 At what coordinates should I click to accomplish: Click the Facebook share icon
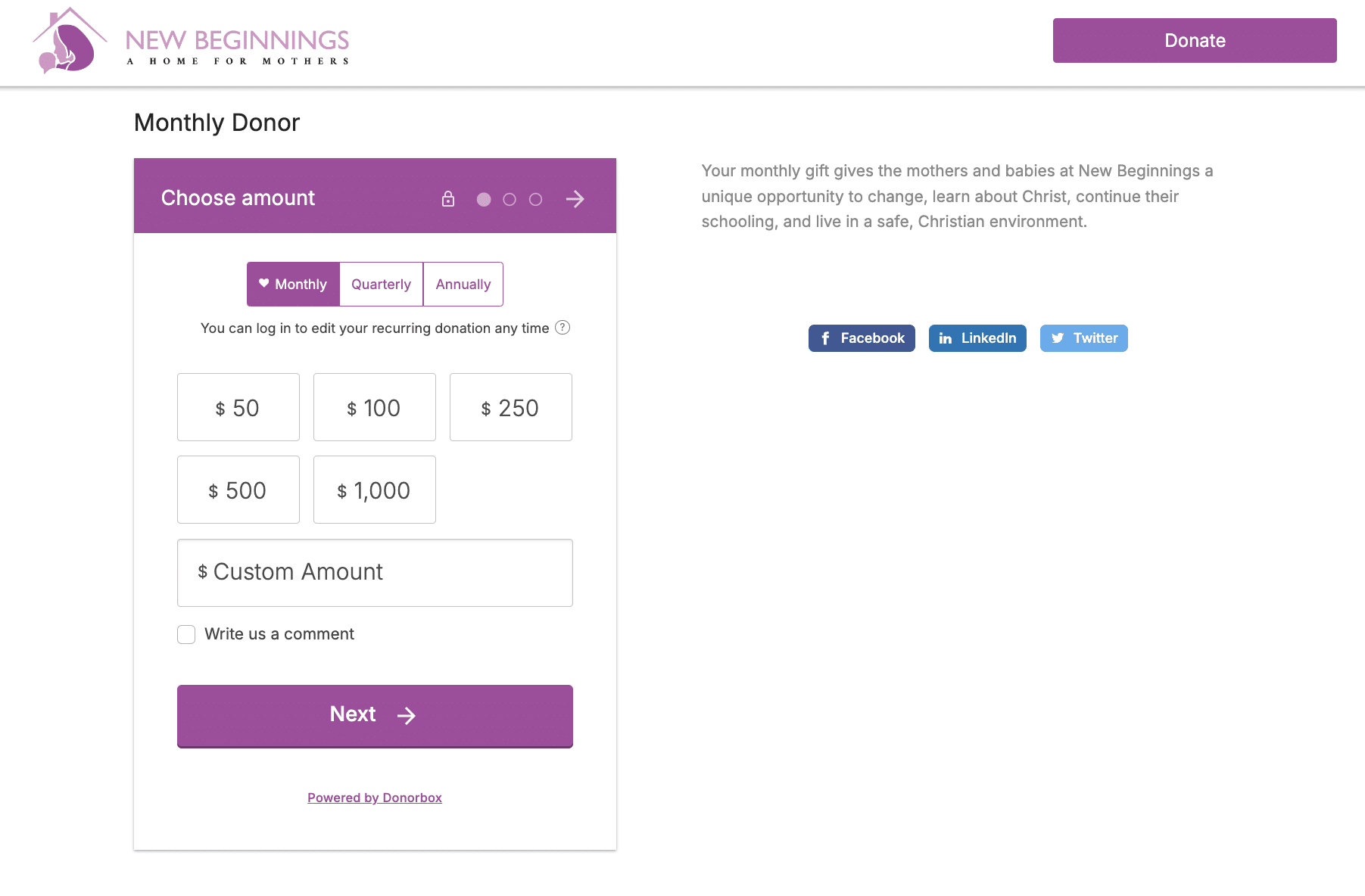pos(825,338)
